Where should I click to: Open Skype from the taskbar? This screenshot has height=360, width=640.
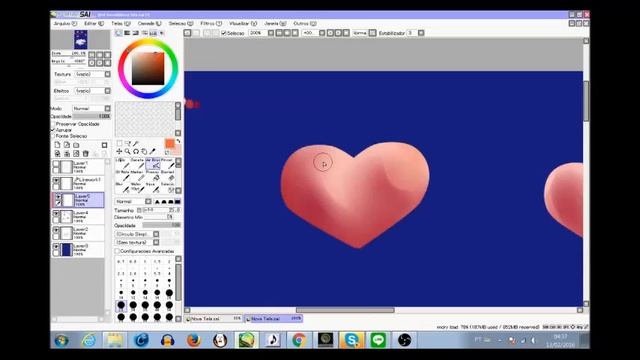click(x=351, y=340)
